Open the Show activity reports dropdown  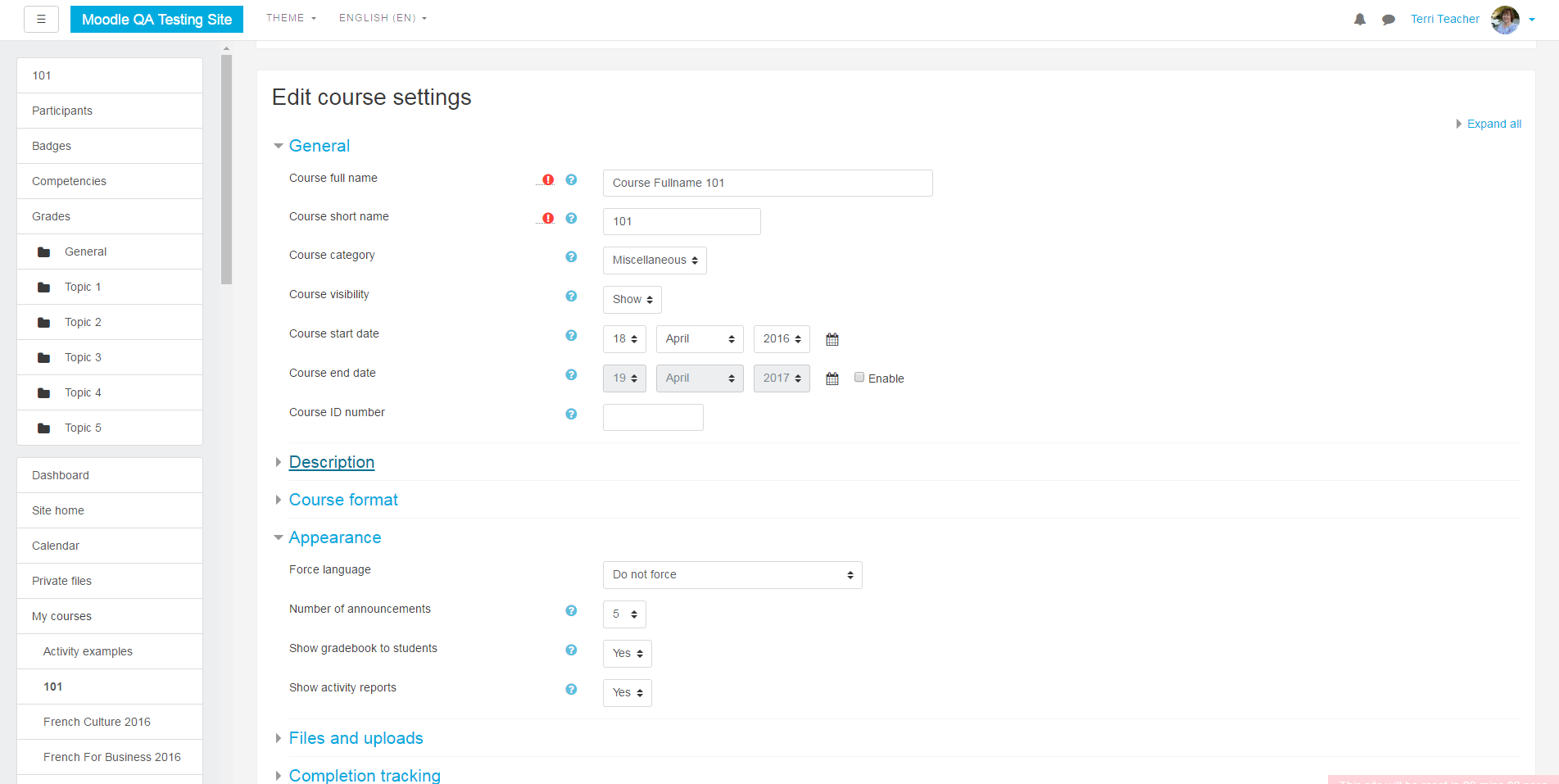(627, 693)
